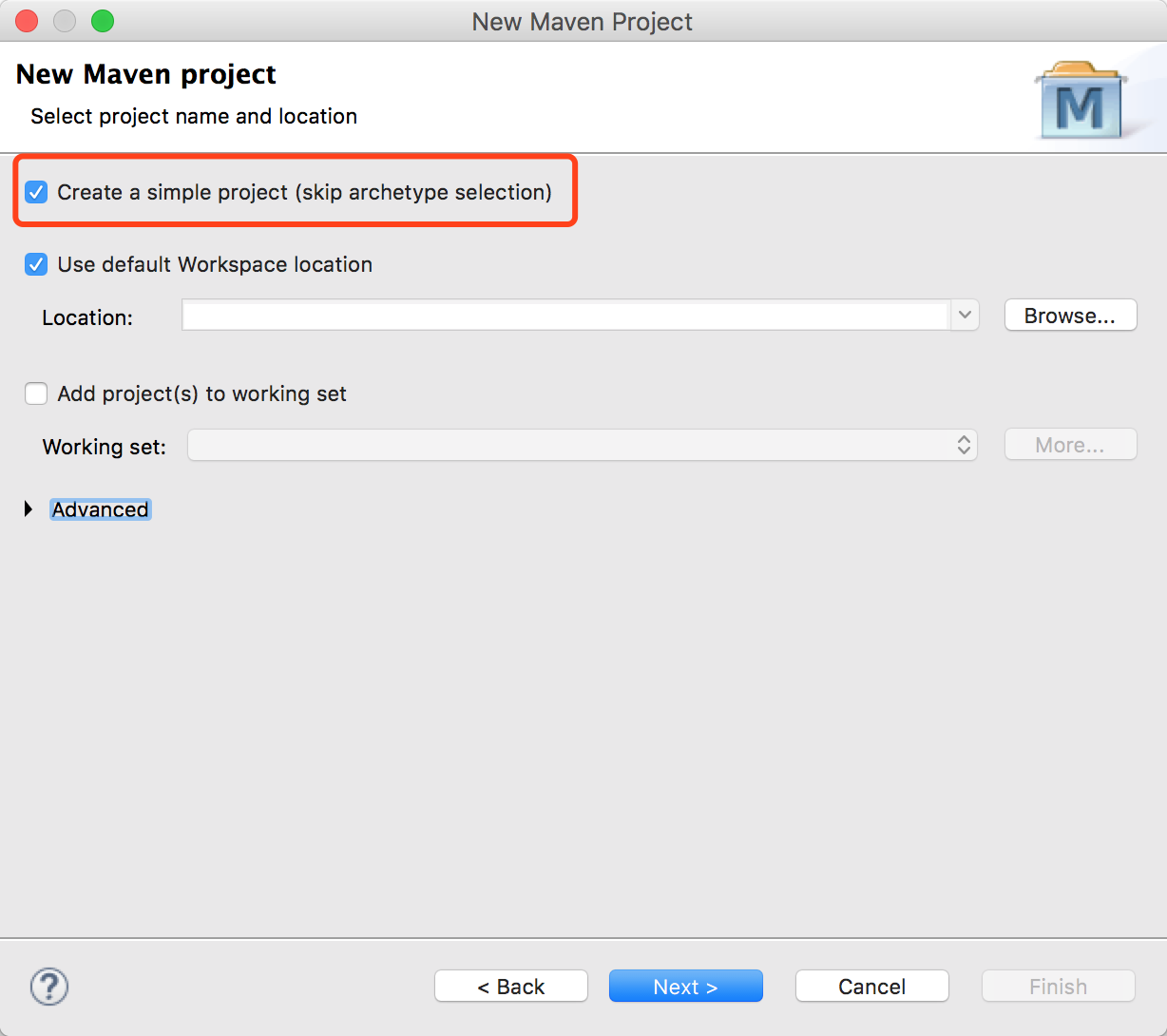Uncheck Create a simple project option

pyautogui.click(x=35, y=192)
